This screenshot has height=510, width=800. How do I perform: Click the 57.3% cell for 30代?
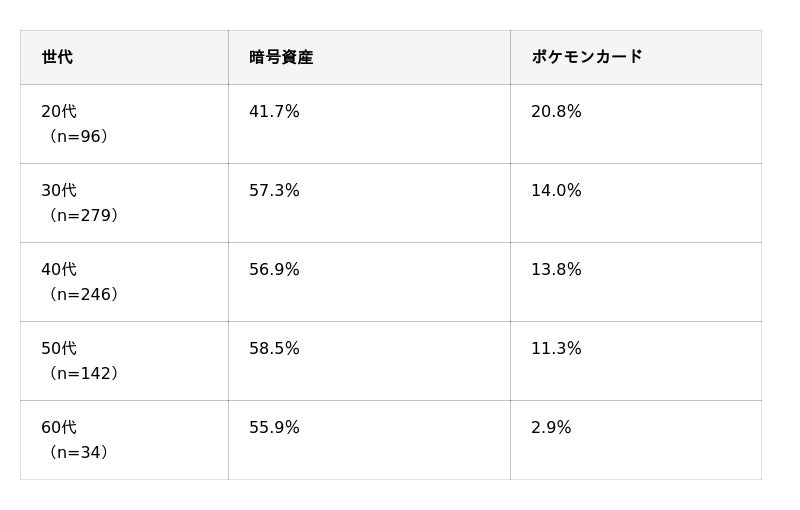[274, 191]
